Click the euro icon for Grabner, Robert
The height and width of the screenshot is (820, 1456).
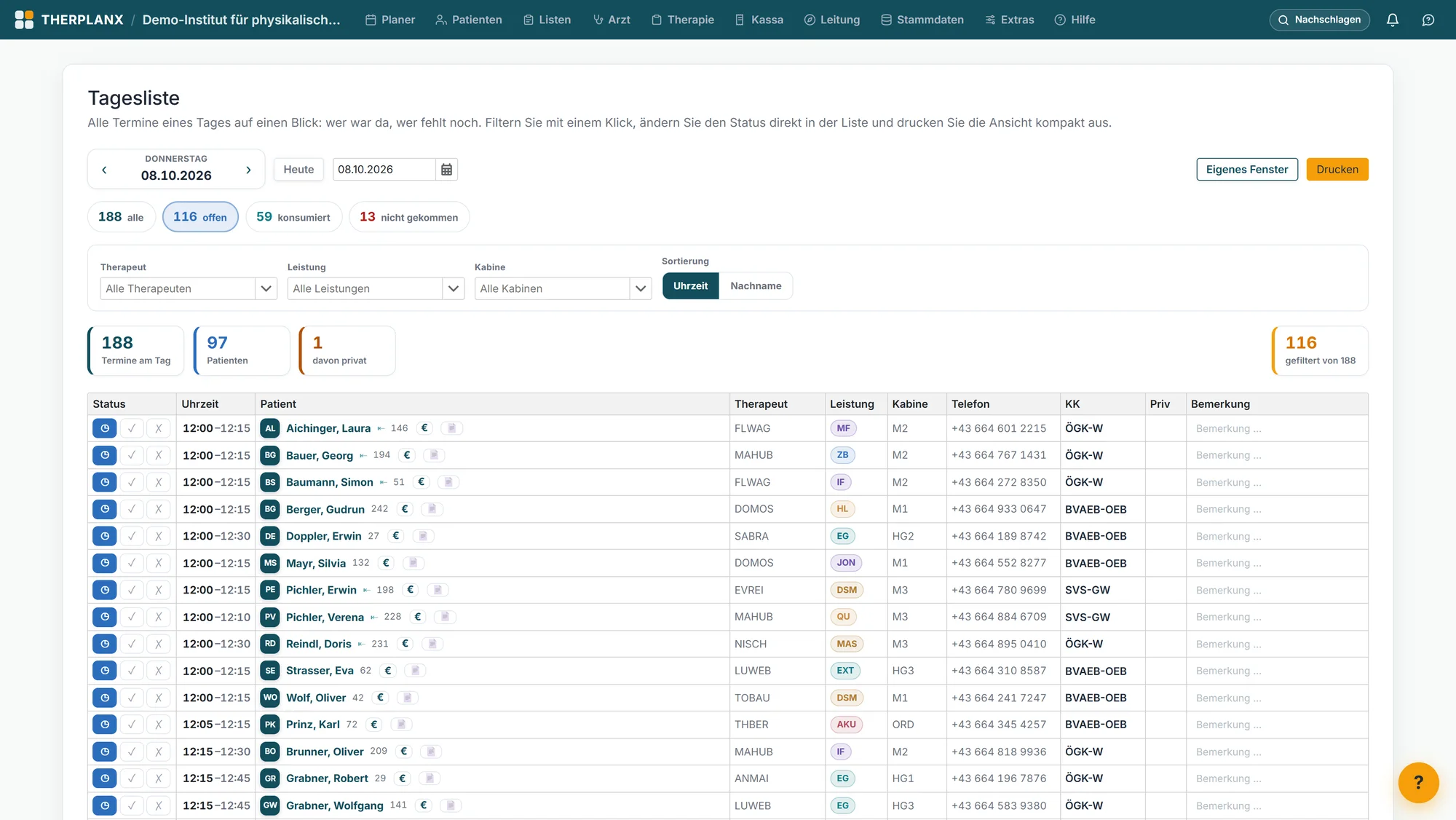403,778
